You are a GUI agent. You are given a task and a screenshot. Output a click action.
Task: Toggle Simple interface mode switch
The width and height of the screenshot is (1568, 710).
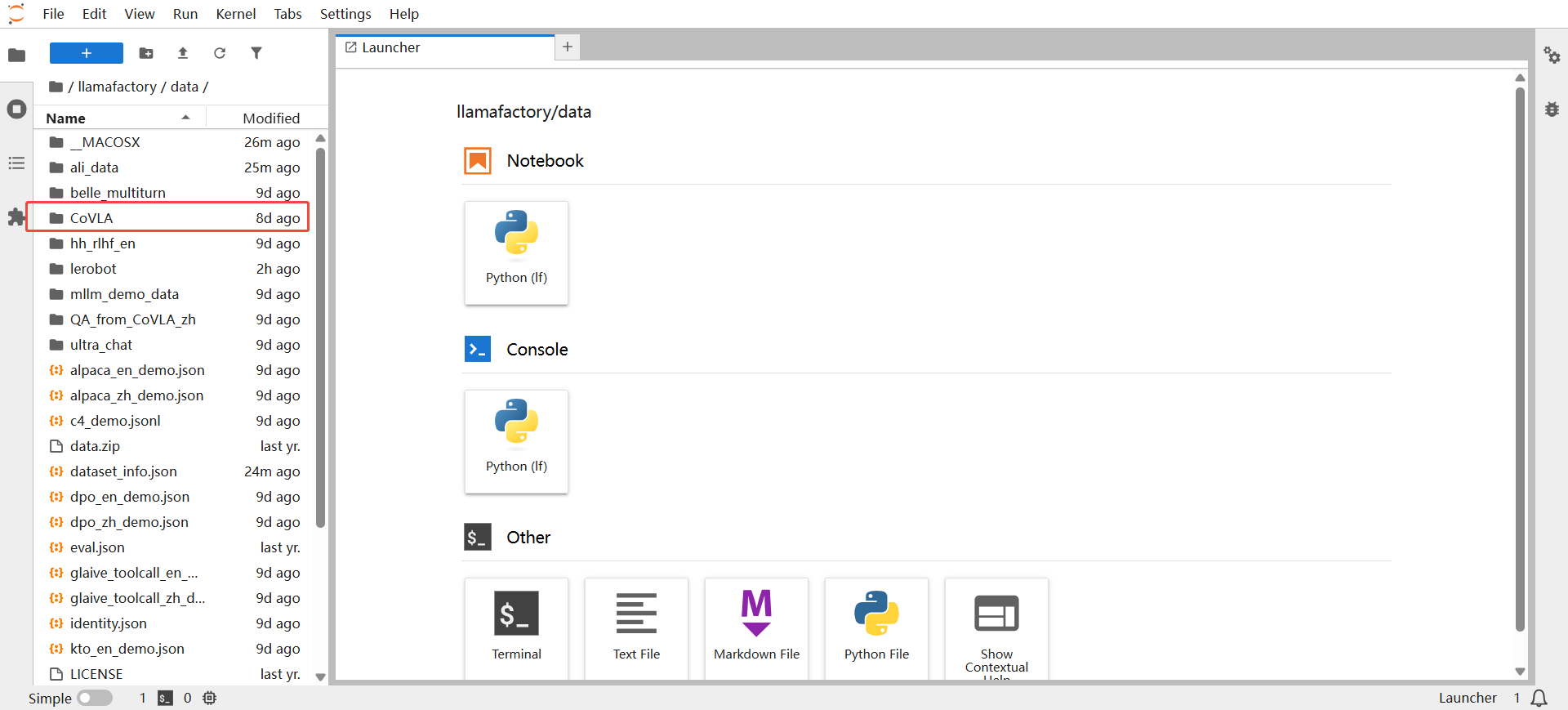tap(95, 698)
